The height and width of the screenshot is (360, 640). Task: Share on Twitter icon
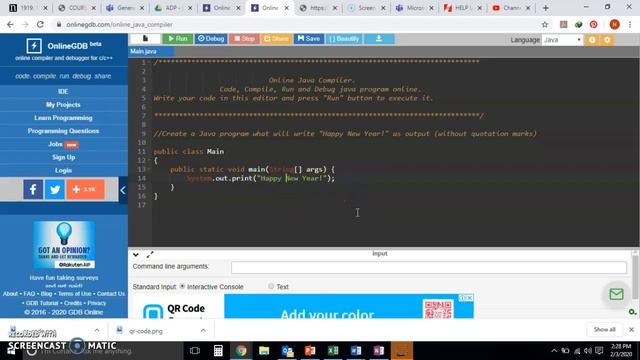[x=55, y=189]
